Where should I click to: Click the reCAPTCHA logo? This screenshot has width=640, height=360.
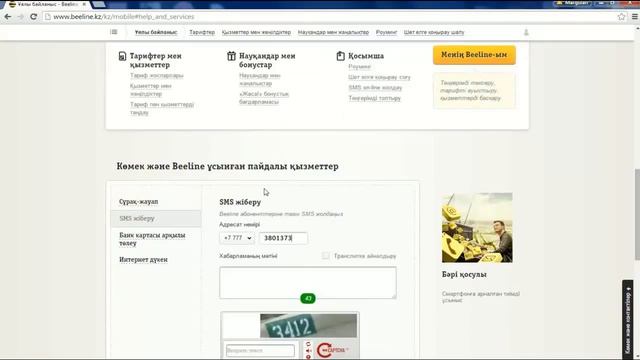(x=332, y=350)
